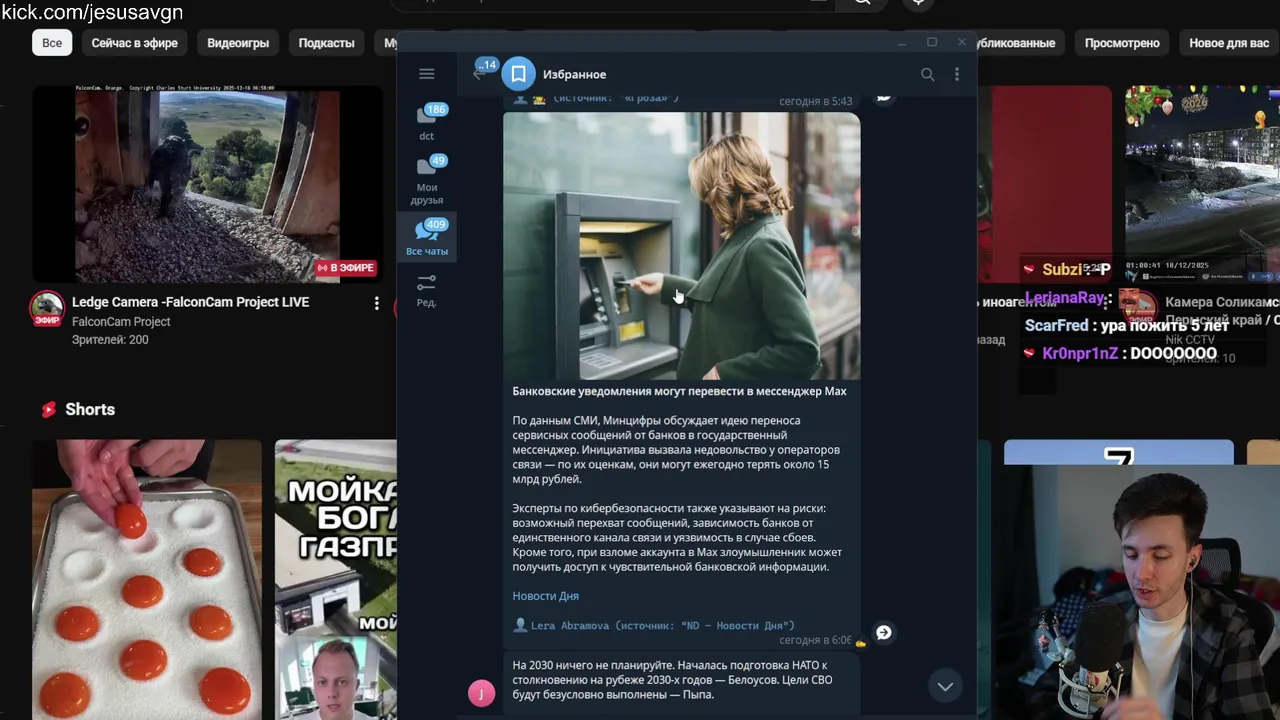Open the FalconCam Project channel avatar
This screenshot has width=1280, height=720.
point(47,310)
